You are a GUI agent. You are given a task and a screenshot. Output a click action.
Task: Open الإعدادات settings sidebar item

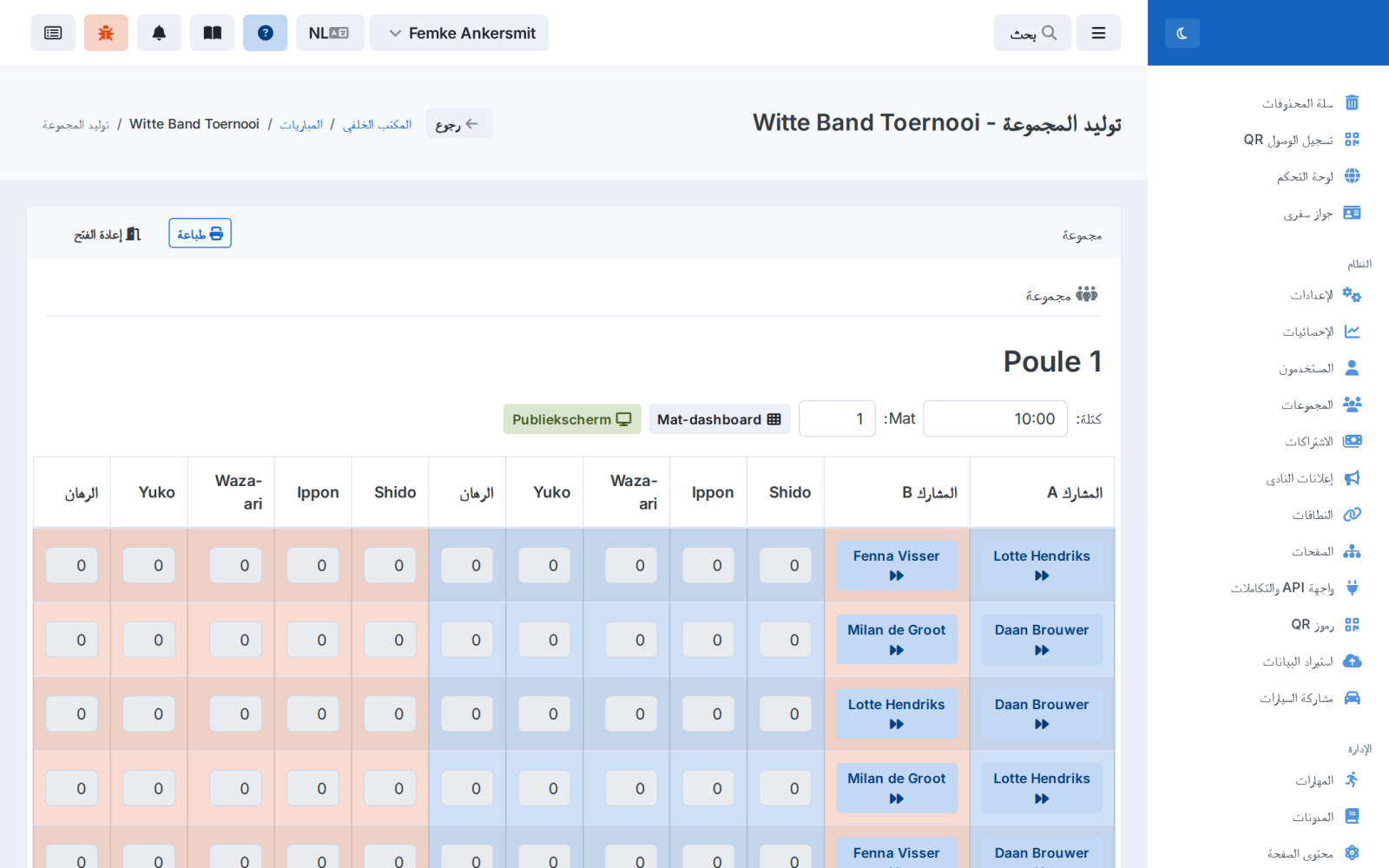point(1325,295)
